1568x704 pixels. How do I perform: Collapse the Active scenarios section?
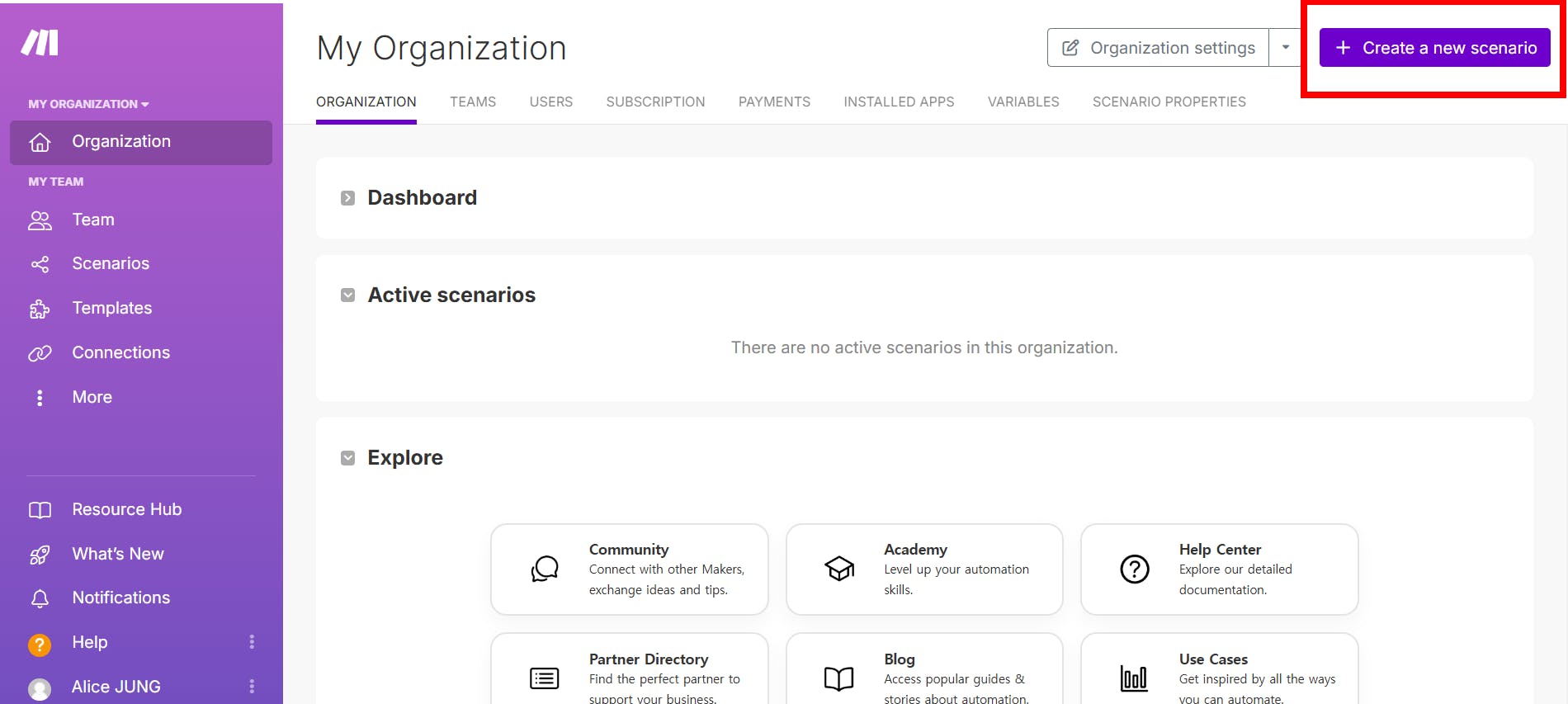(348, 295)
